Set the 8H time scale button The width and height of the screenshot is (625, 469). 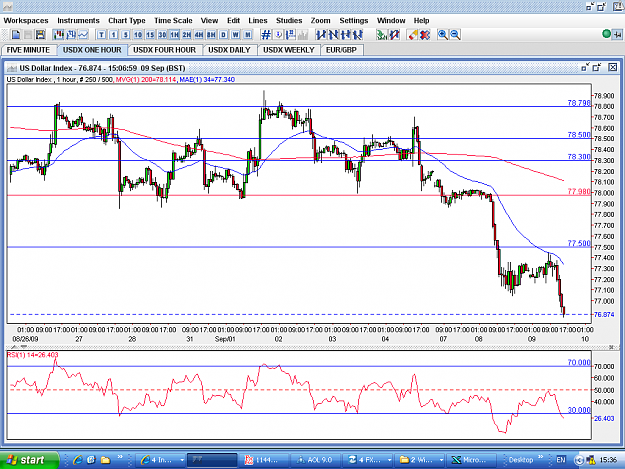(211, 35)
